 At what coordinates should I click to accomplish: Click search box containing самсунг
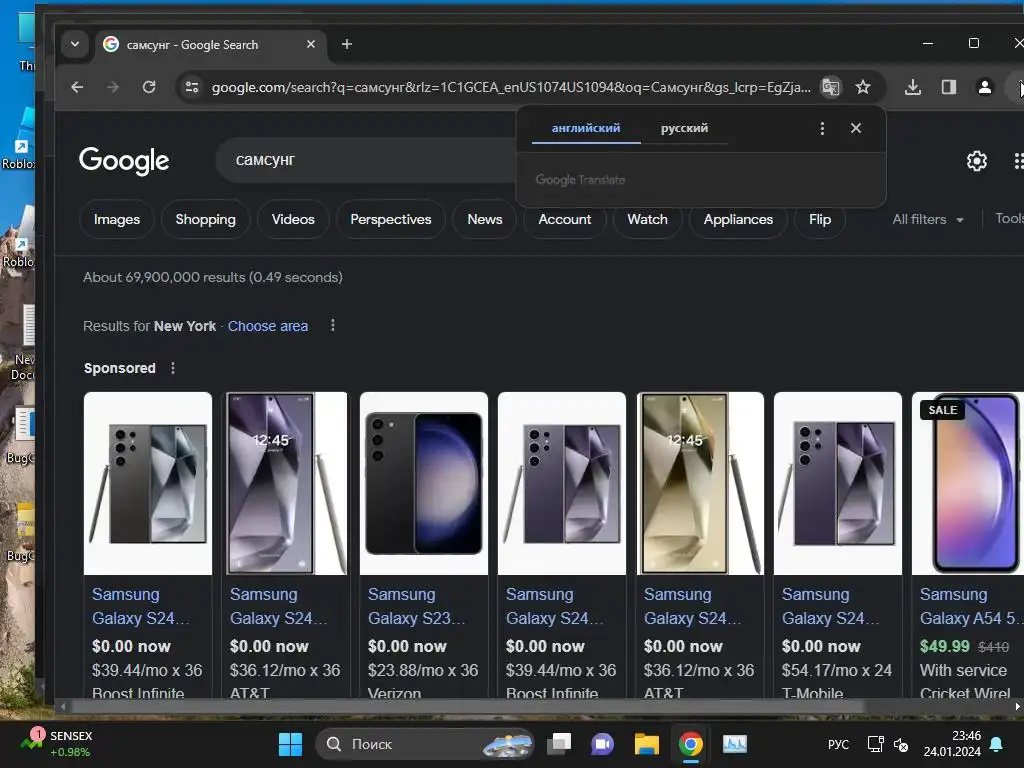pyautogui.click(x=366, y=160)
